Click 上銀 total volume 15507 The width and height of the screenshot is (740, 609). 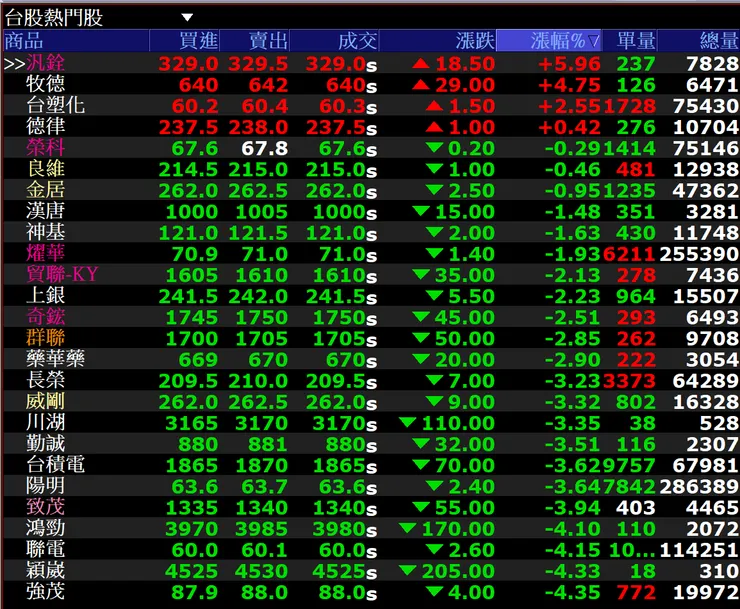pos(706,296)
